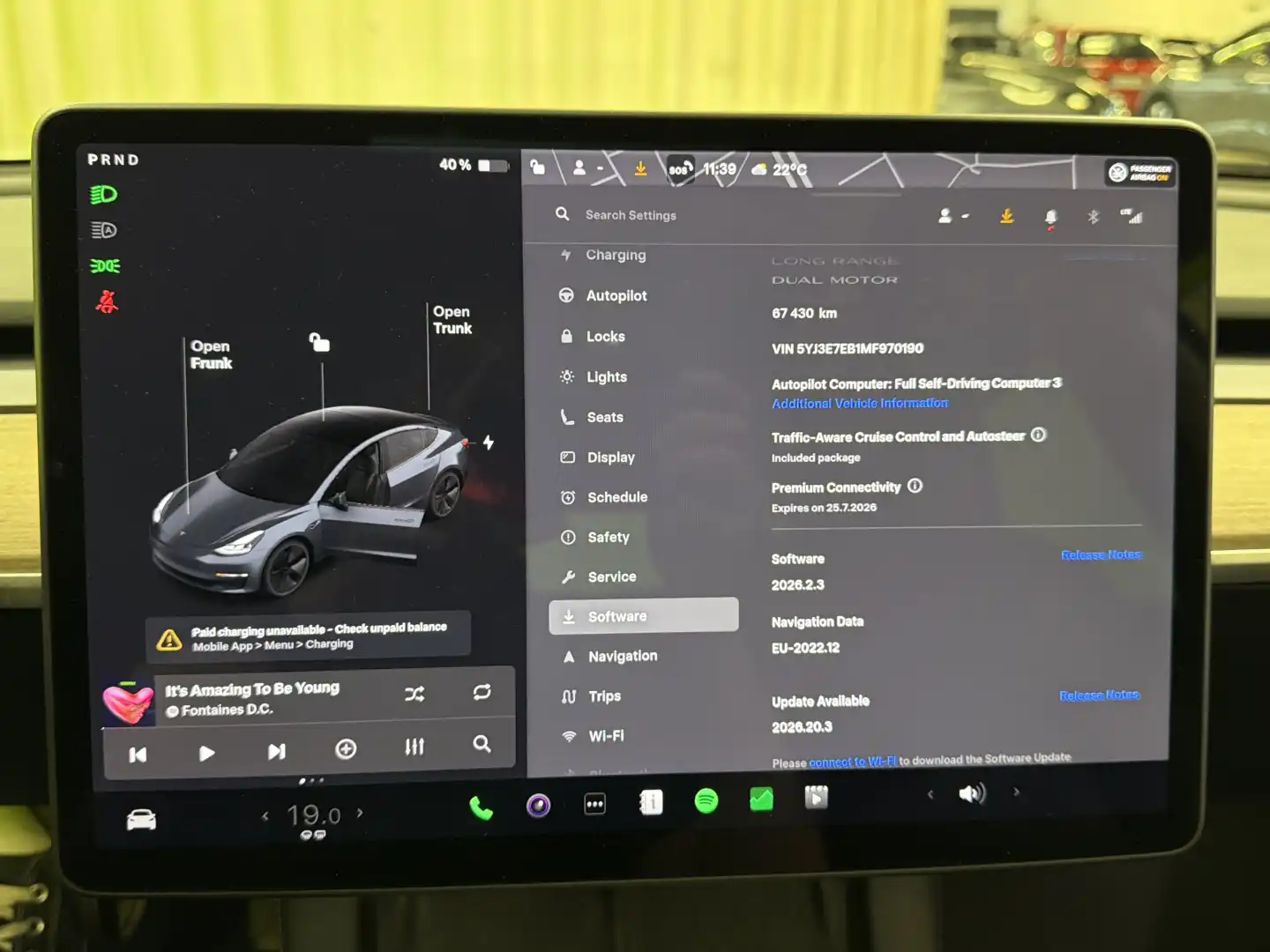Open the Controls car icon in the dock
Viewport: 1270px width, 952px height.
pyautogui.click(x=141, y=820)
